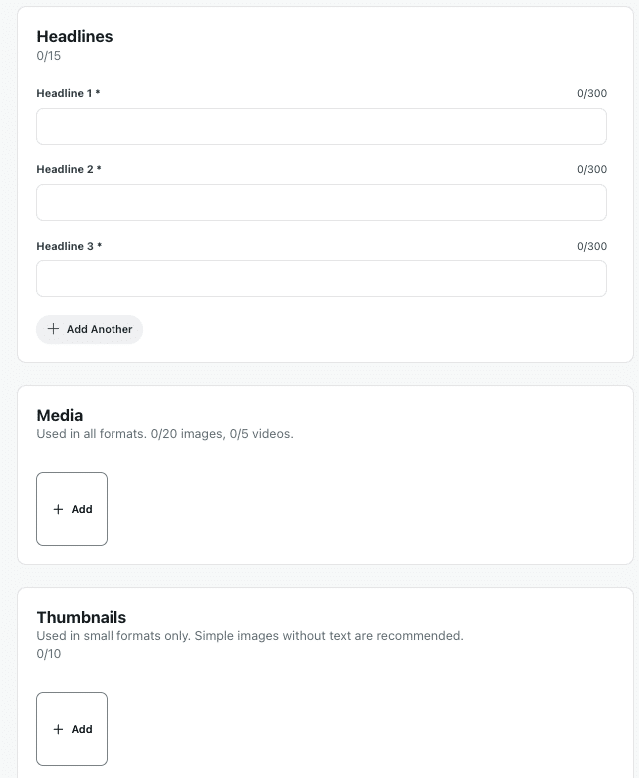Click the plus icon in the Media box
639x778 pixels.
pyautogui.click(x=58, y=509)
